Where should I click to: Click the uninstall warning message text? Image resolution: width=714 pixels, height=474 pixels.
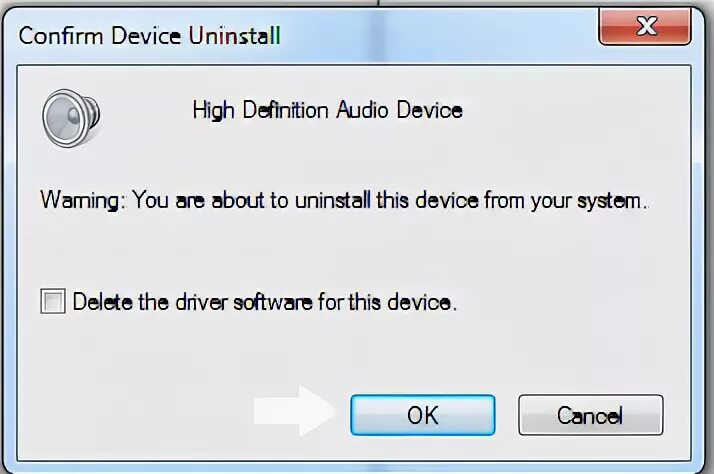coord(344,200)
